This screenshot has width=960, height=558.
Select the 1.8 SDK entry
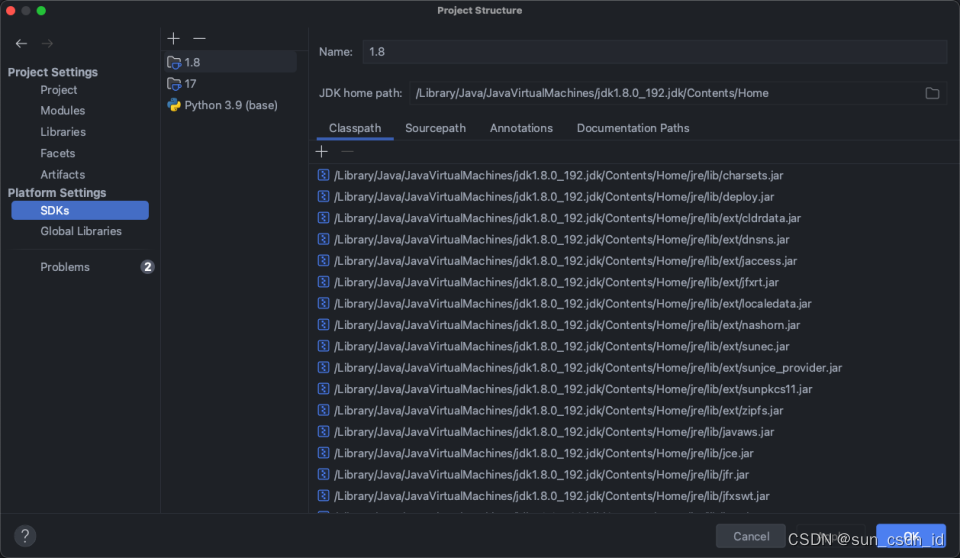tap(231, 62)
